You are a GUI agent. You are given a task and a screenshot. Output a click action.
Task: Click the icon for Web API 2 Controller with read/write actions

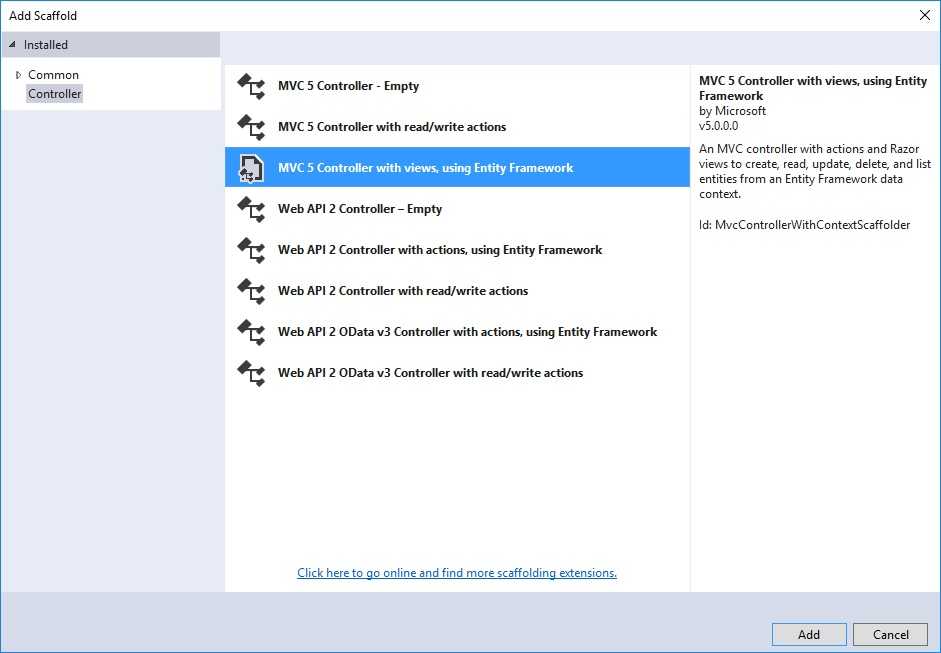tap(251, 290)
